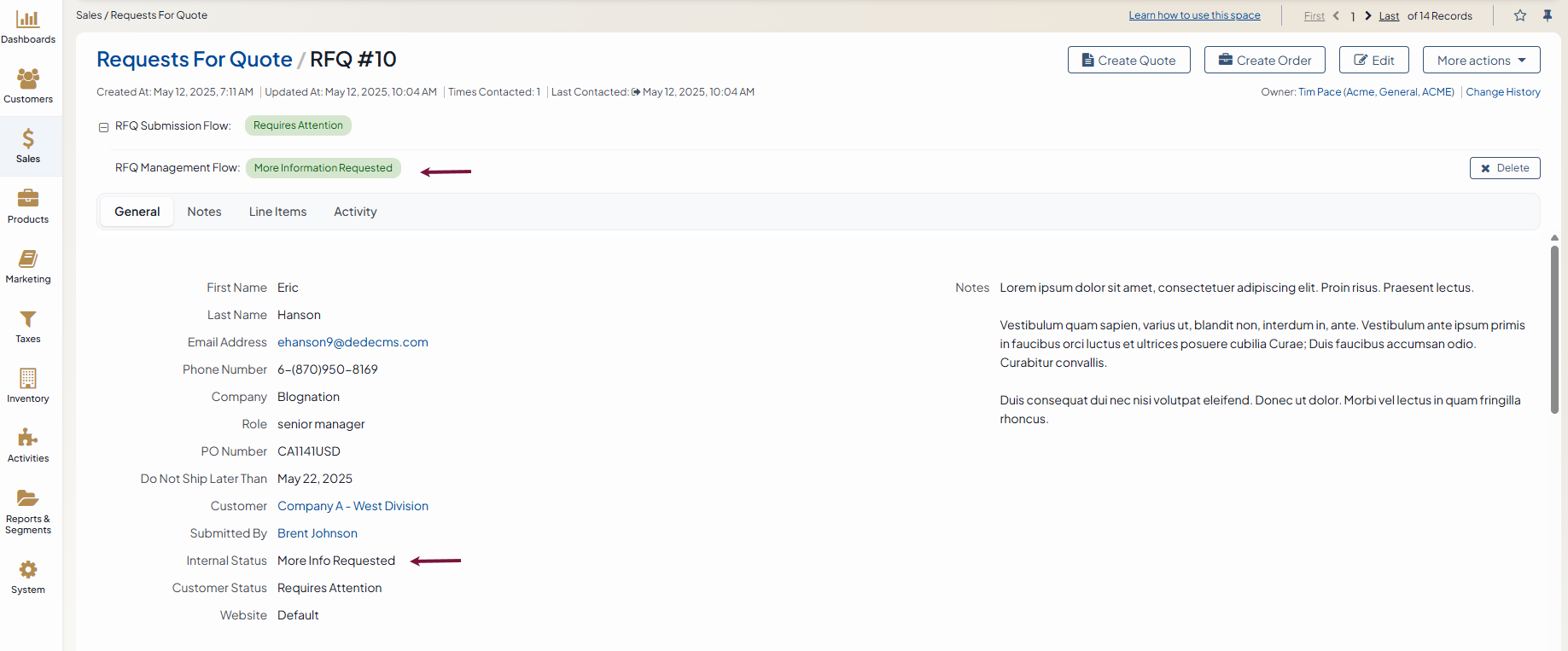This screenshot has width=1568, height=651.
Task: Select Internal Status value More Info Requested
Action: 336,561
